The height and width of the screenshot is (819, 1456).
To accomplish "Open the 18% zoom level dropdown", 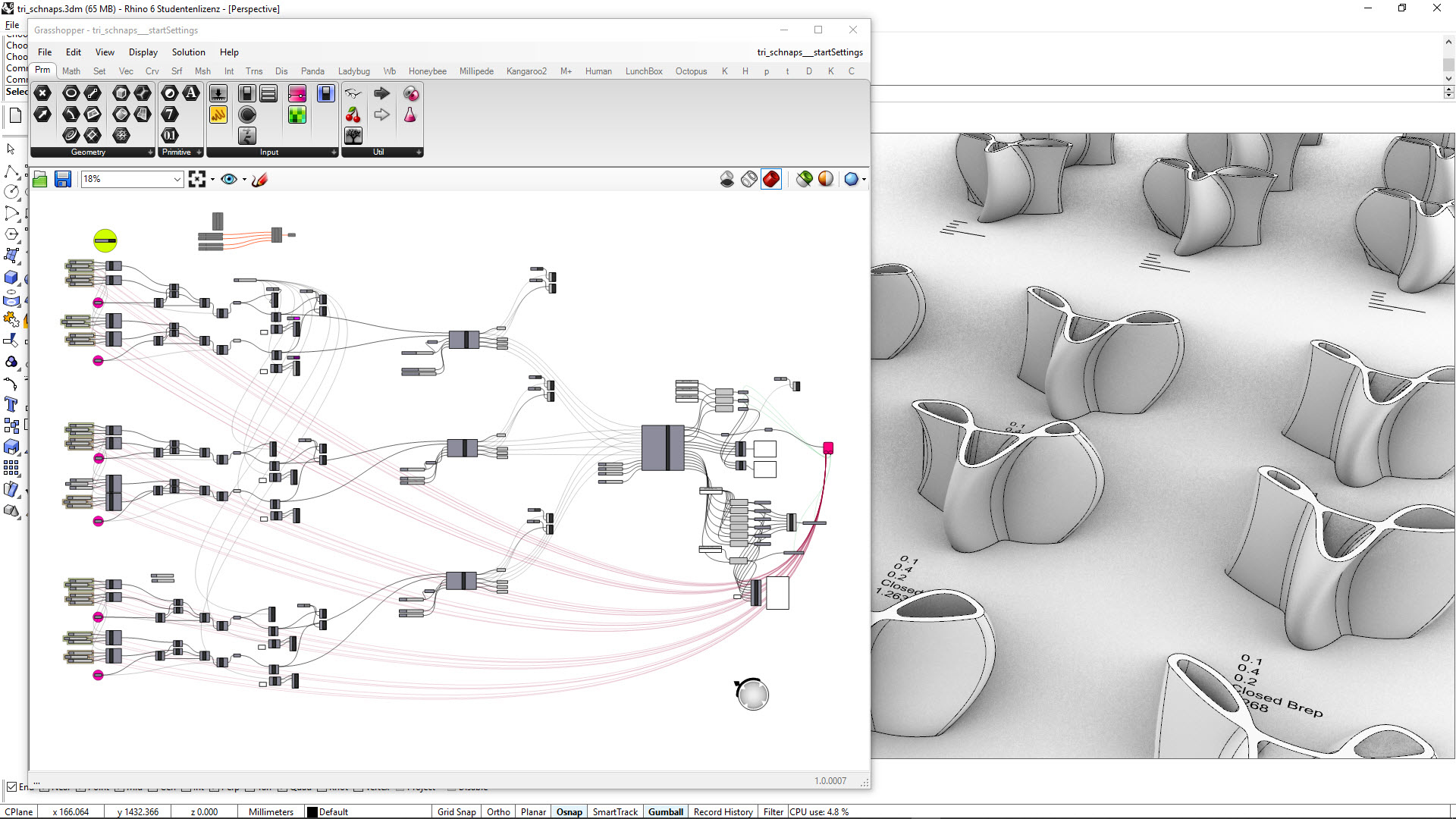I will (x=177, y=179).
